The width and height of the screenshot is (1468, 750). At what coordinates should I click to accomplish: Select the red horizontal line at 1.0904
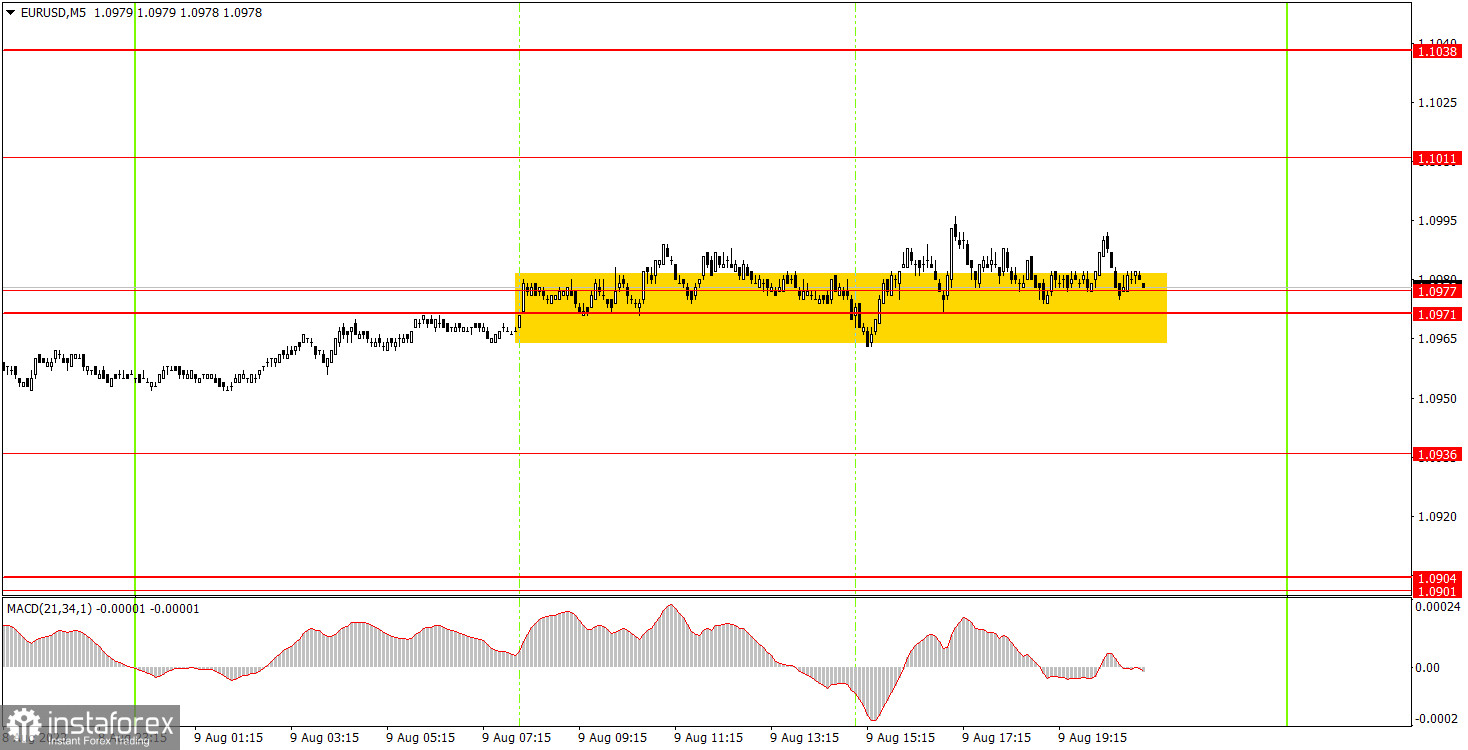click(705, 577)
